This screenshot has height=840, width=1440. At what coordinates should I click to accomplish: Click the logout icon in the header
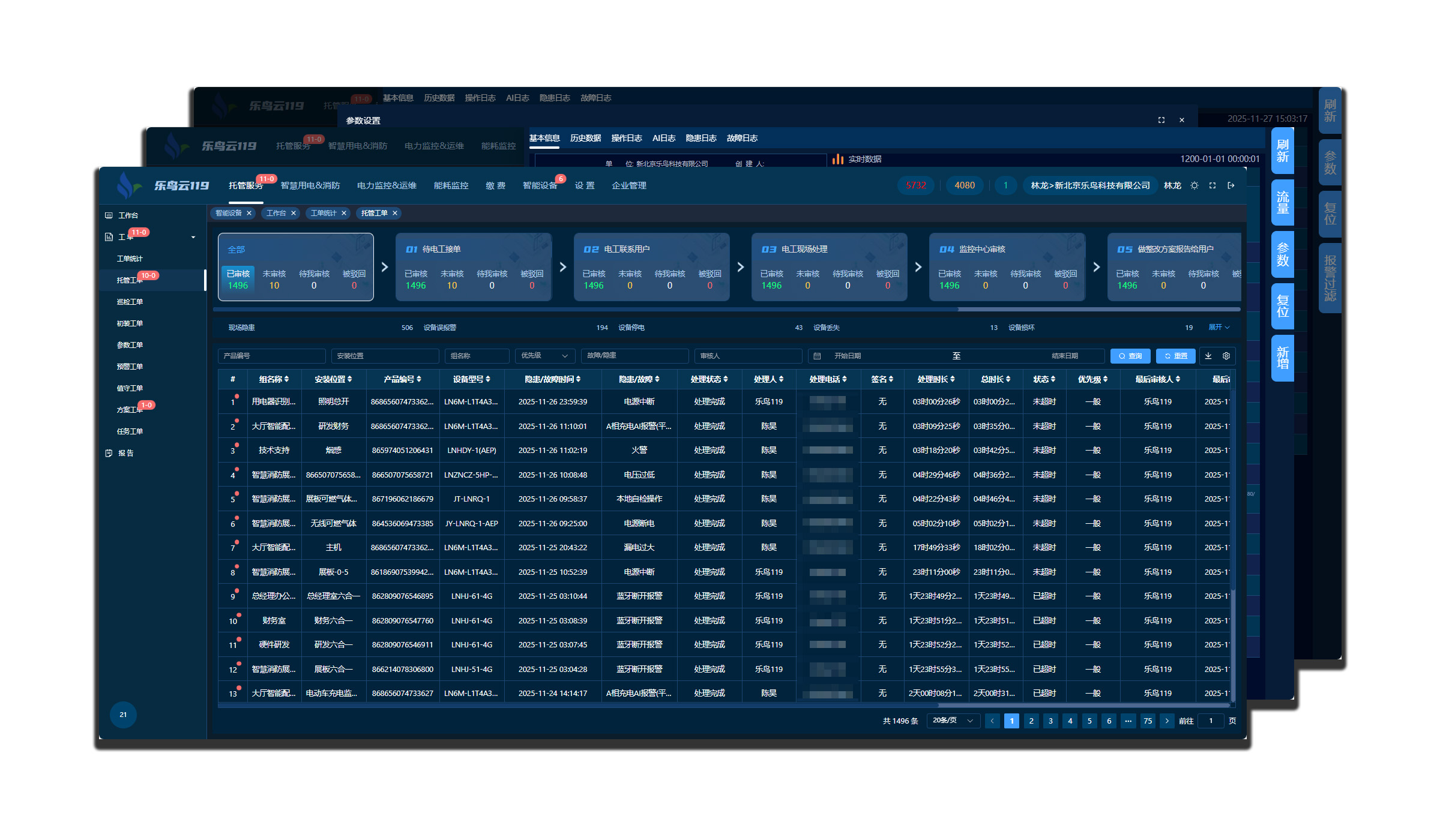[1231, 186]
